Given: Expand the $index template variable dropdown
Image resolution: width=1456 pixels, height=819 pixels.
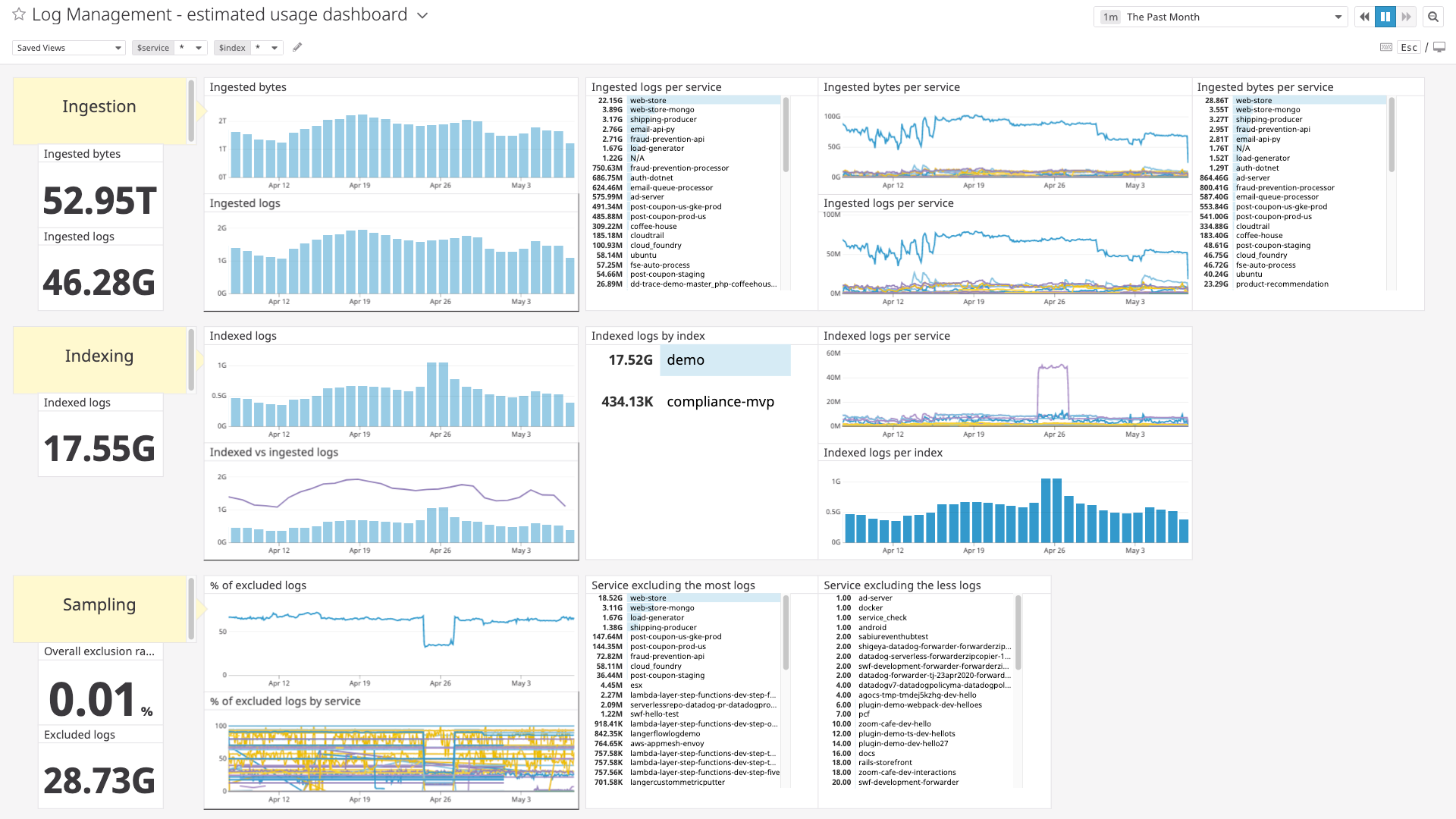Looking at the screenshot, I should tap(248, 47).
